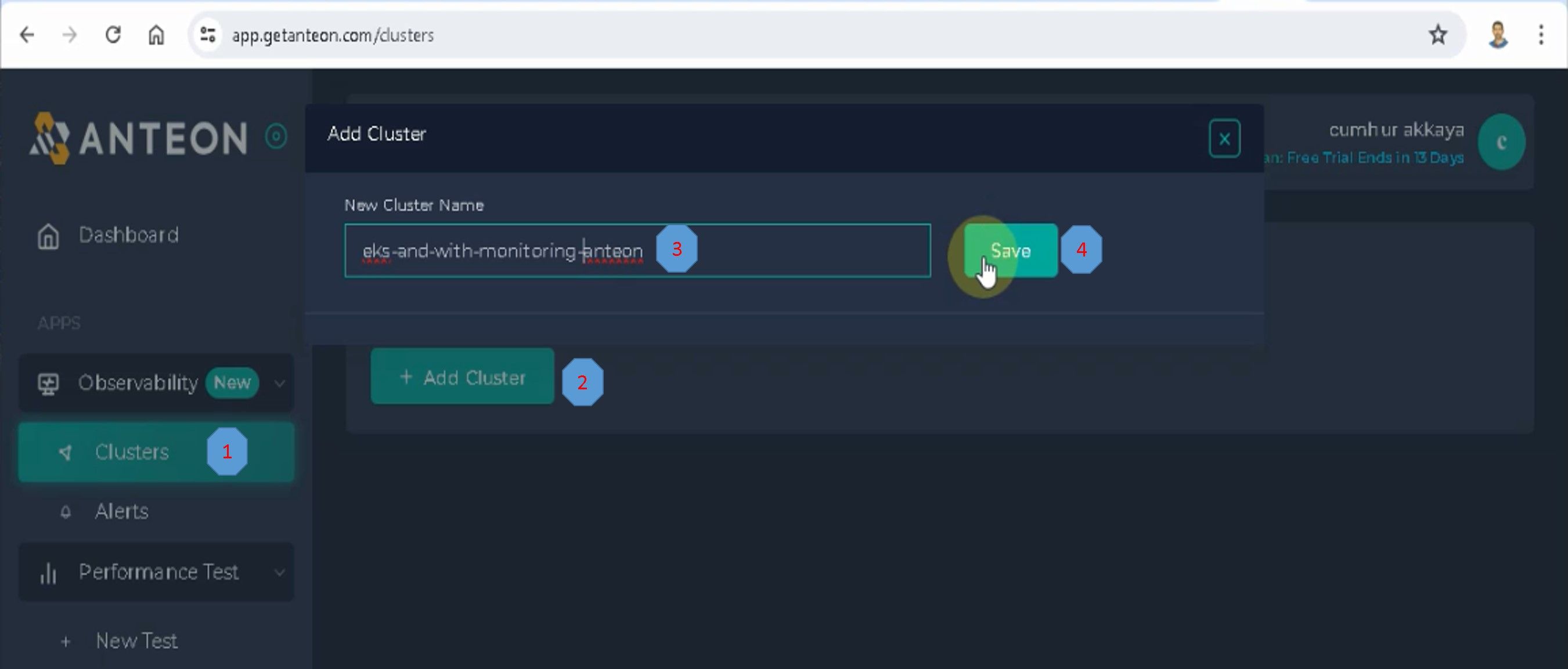Click the Anteon logo
Image resolution: width=1568 pixels, height=669 pixels.
tap(139, 138)
